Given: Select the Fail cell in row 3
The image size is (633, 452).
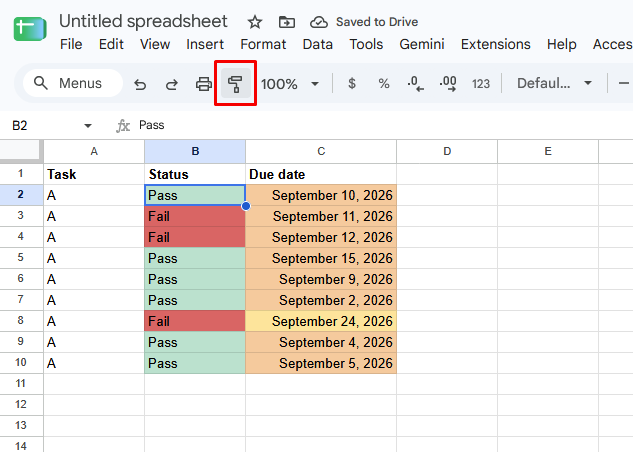Looking at the screenshot, I should click(195, 216).
